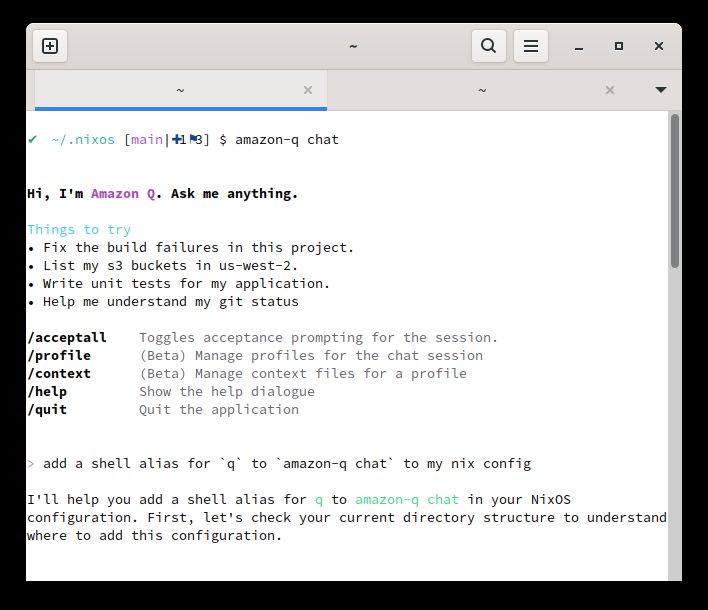Close the first active tab

pos(308,90)
